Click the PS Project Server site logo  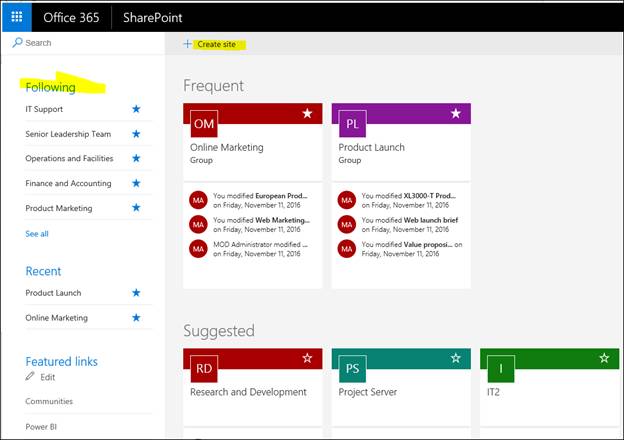tap(352, 369)
